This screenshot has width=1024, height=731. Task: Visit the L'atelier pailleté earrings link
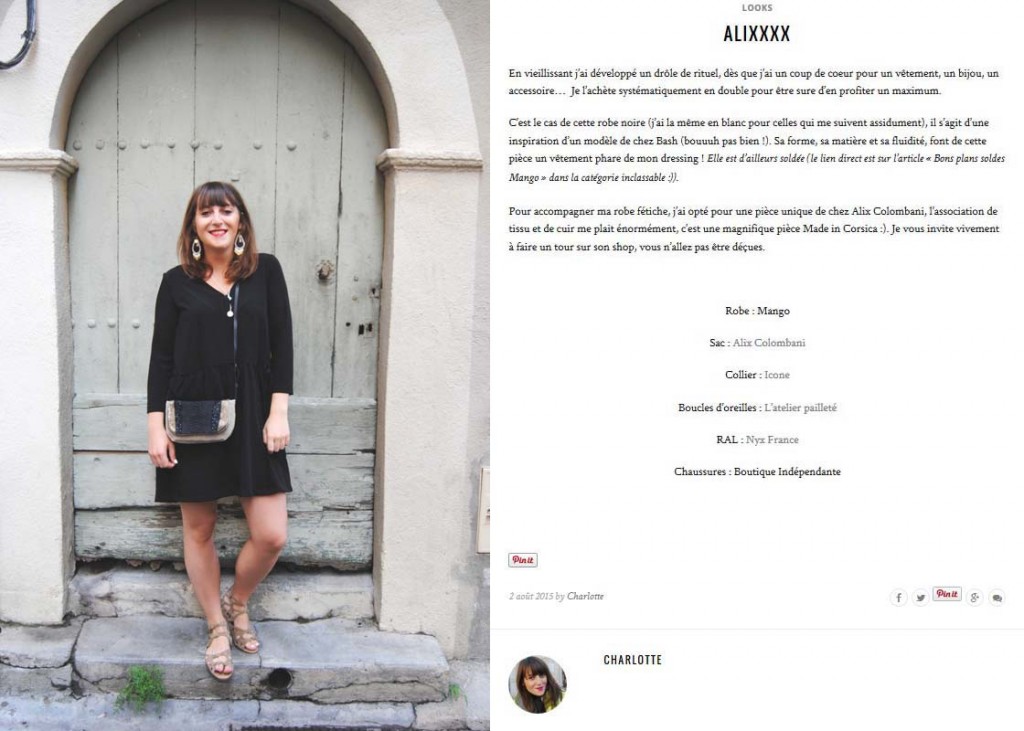pyautogui.click(x=800, y=408)
